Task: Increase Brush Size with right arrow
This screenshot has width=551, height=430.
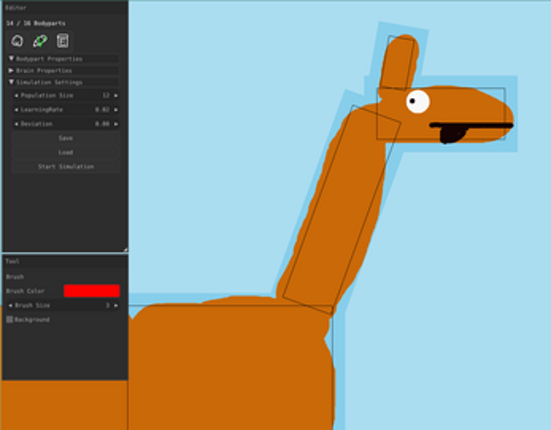Action: point(116,305)
